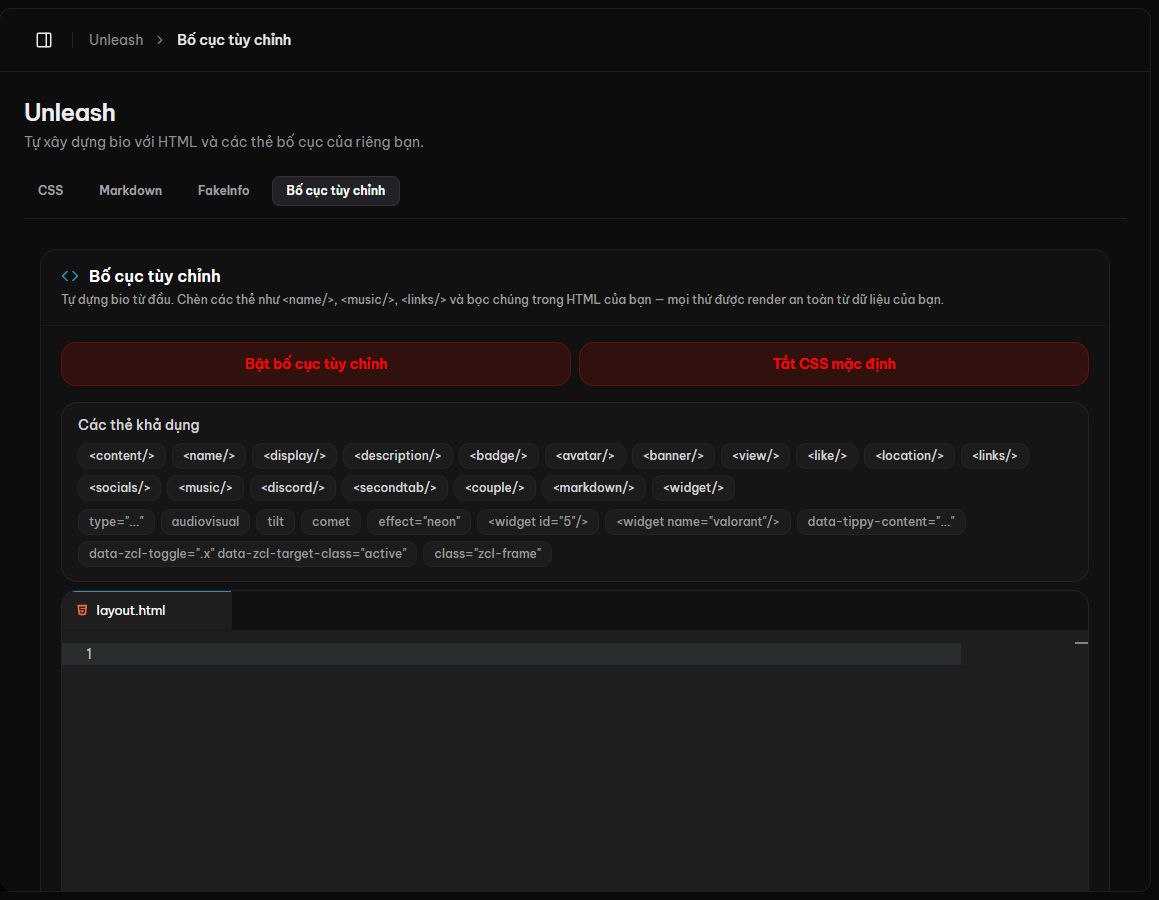Insert the <avatar/> tag chip
The image size is (1159, 900).
click(x=585, y=456)
